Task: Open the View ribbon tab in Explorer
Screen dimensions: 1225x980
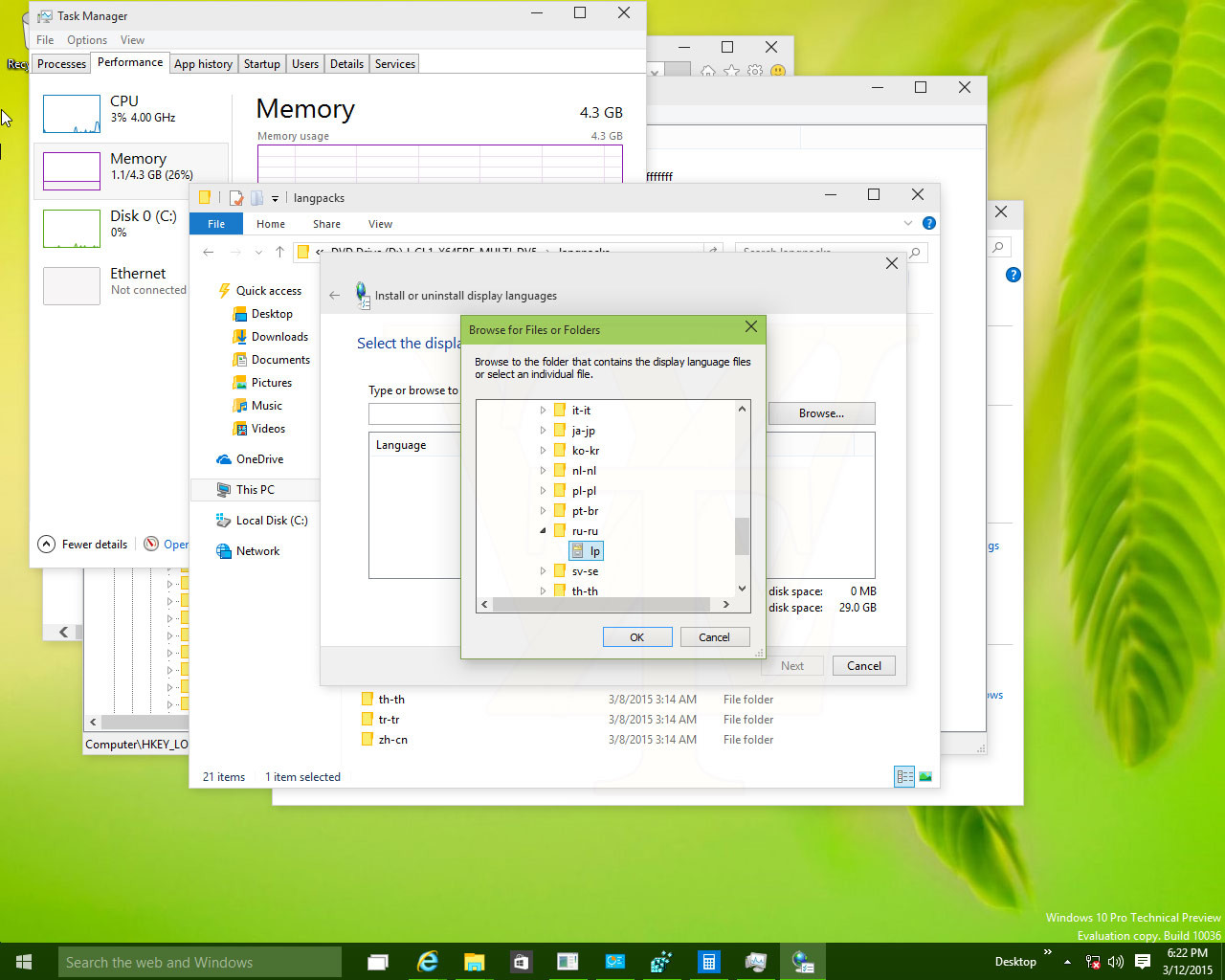Action: point(380,224)
